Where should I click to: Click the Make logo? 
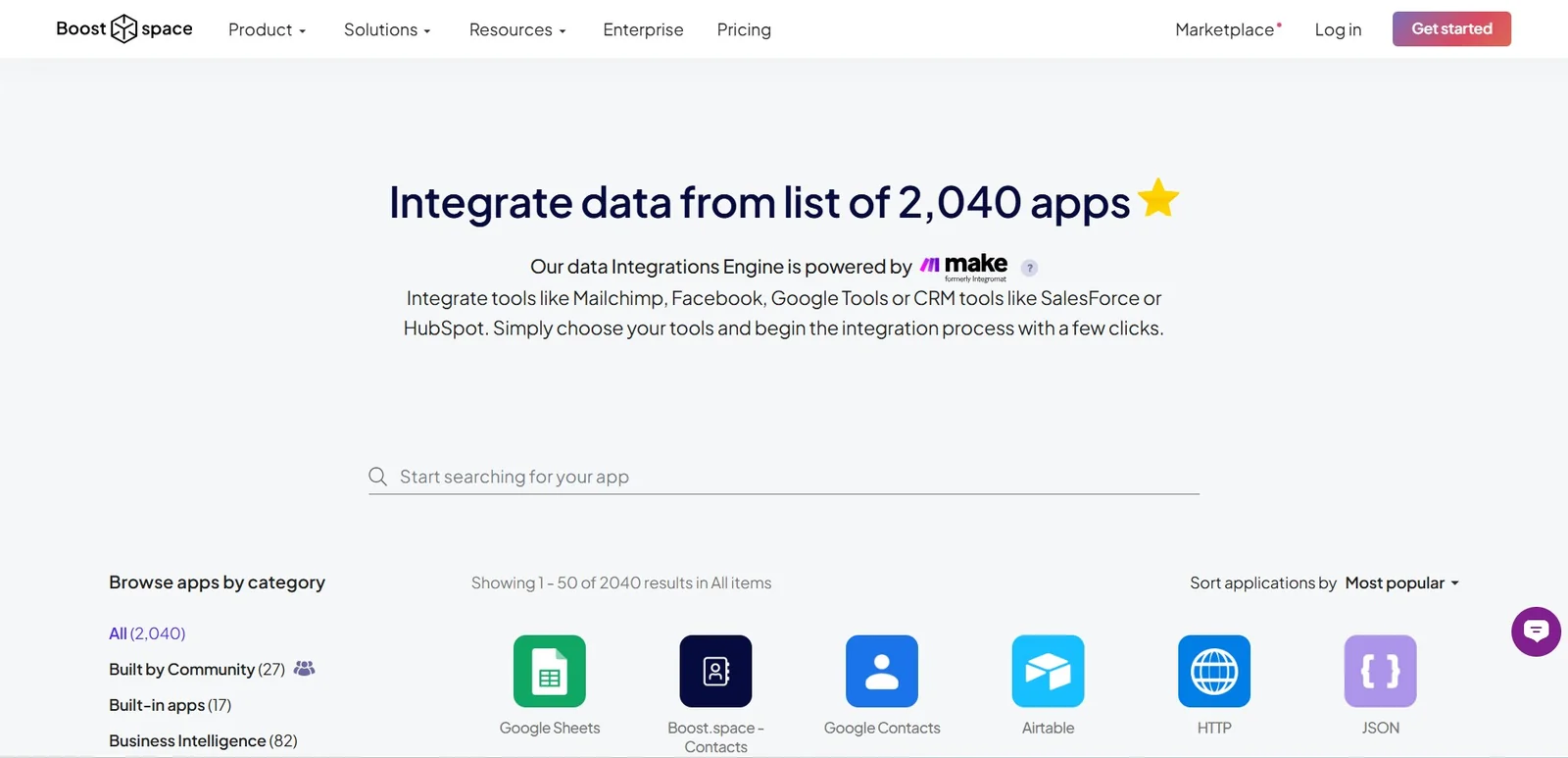[x=964, y=267]
